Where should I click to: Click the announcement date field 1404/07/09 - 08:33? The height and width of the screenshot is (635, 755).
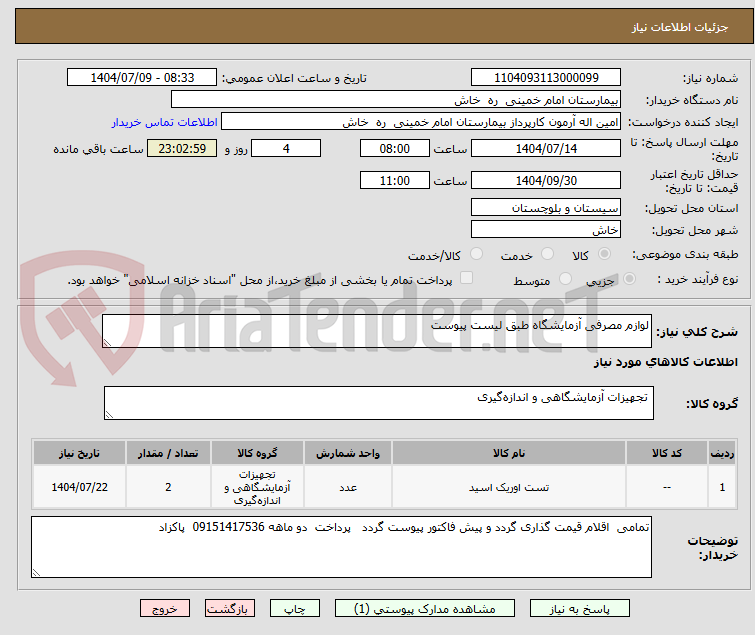tap(142, 78)
